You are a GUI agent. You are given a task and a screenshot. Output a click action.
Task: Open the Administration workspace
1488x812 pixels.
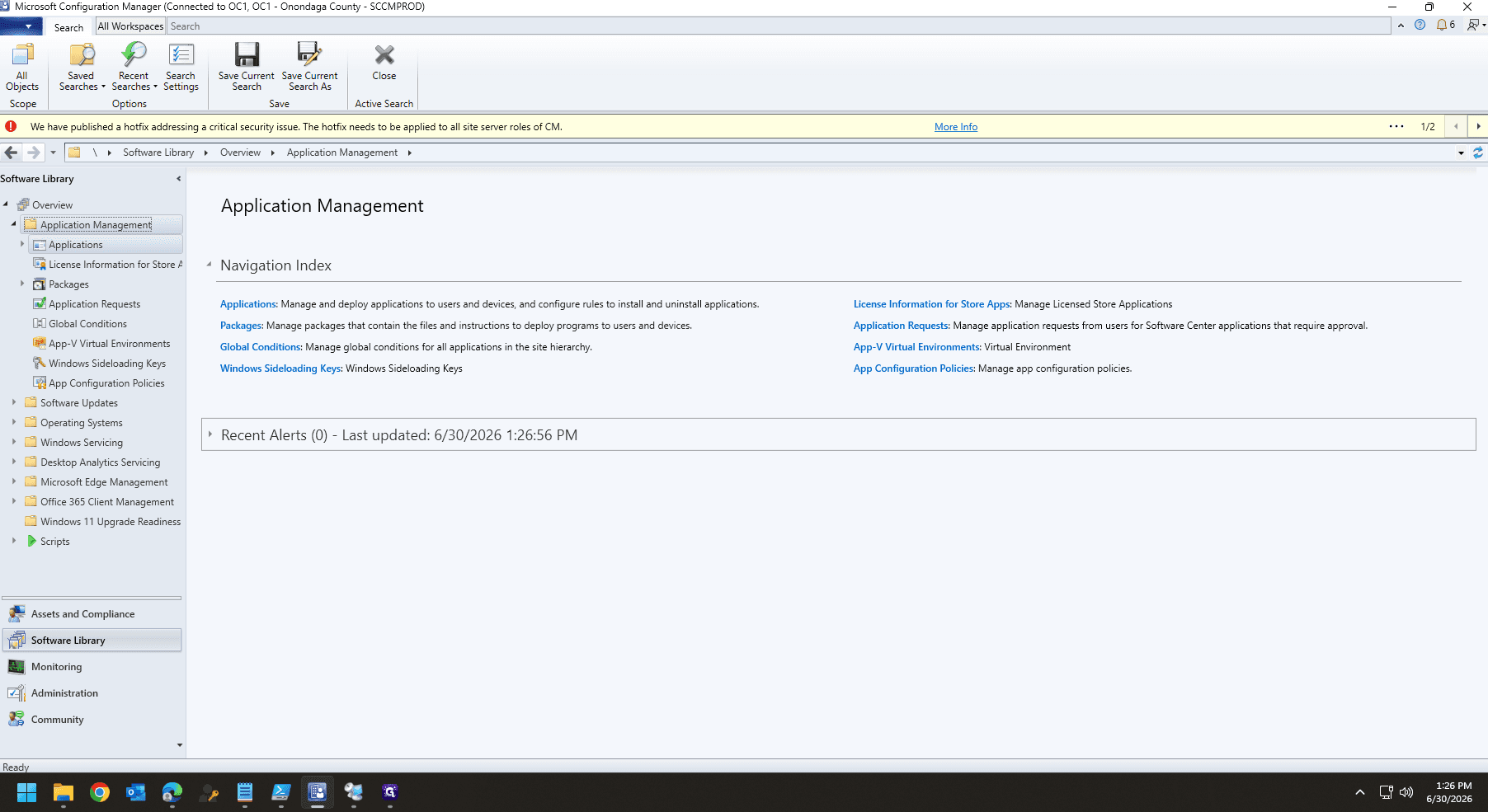92,693
